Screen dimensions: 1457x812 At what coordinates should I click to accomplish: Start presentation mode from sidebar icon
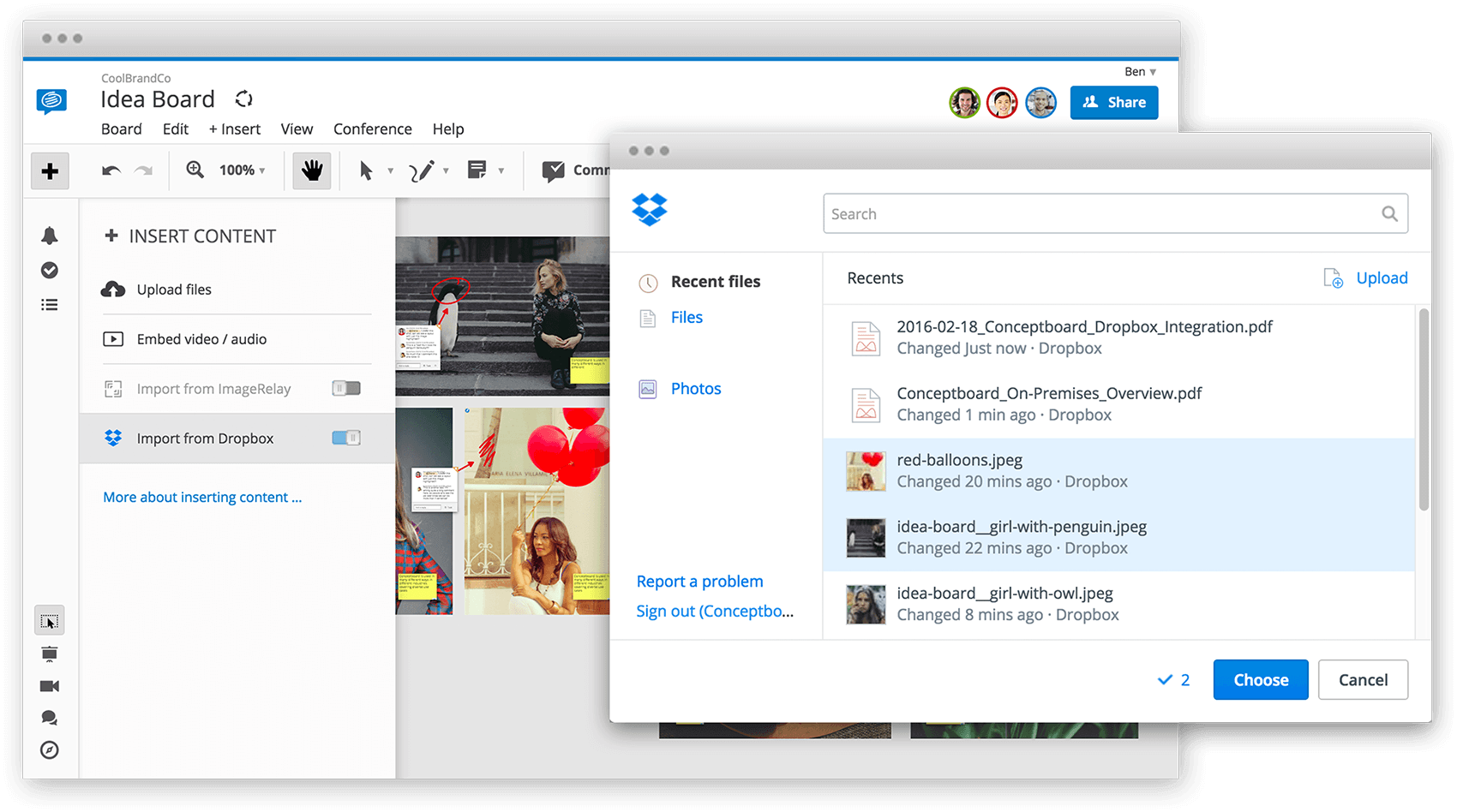[50, 654]
